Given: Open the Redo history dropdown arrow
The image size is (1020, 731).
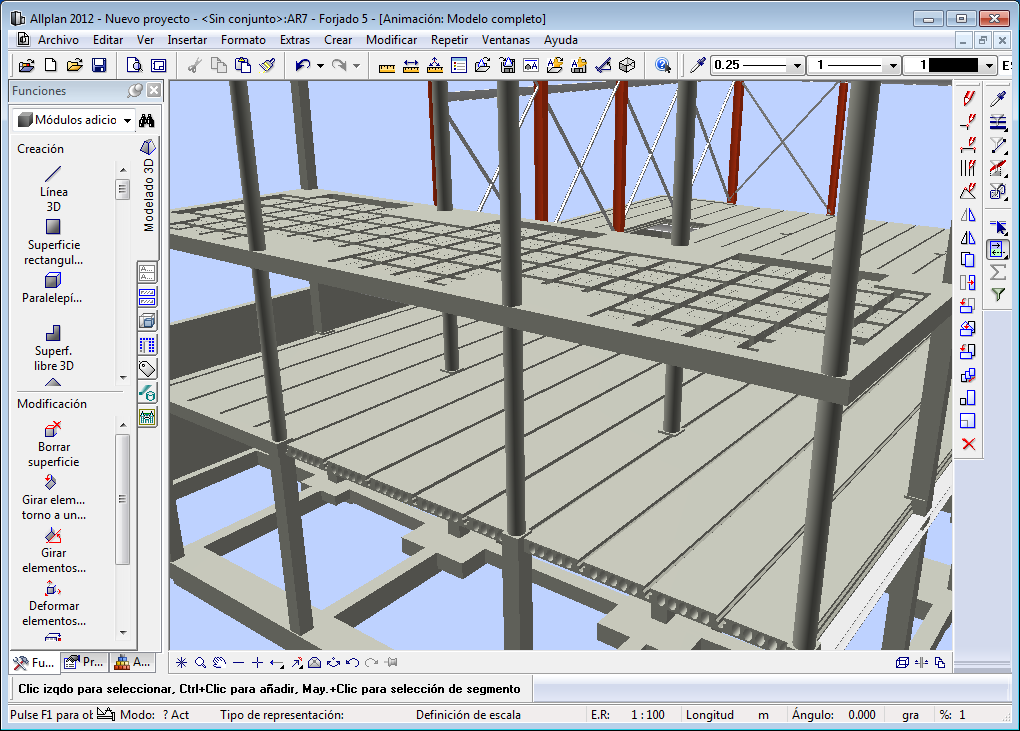Looking at the screenshot, I should pyautogui.click(x=356, y=66).
